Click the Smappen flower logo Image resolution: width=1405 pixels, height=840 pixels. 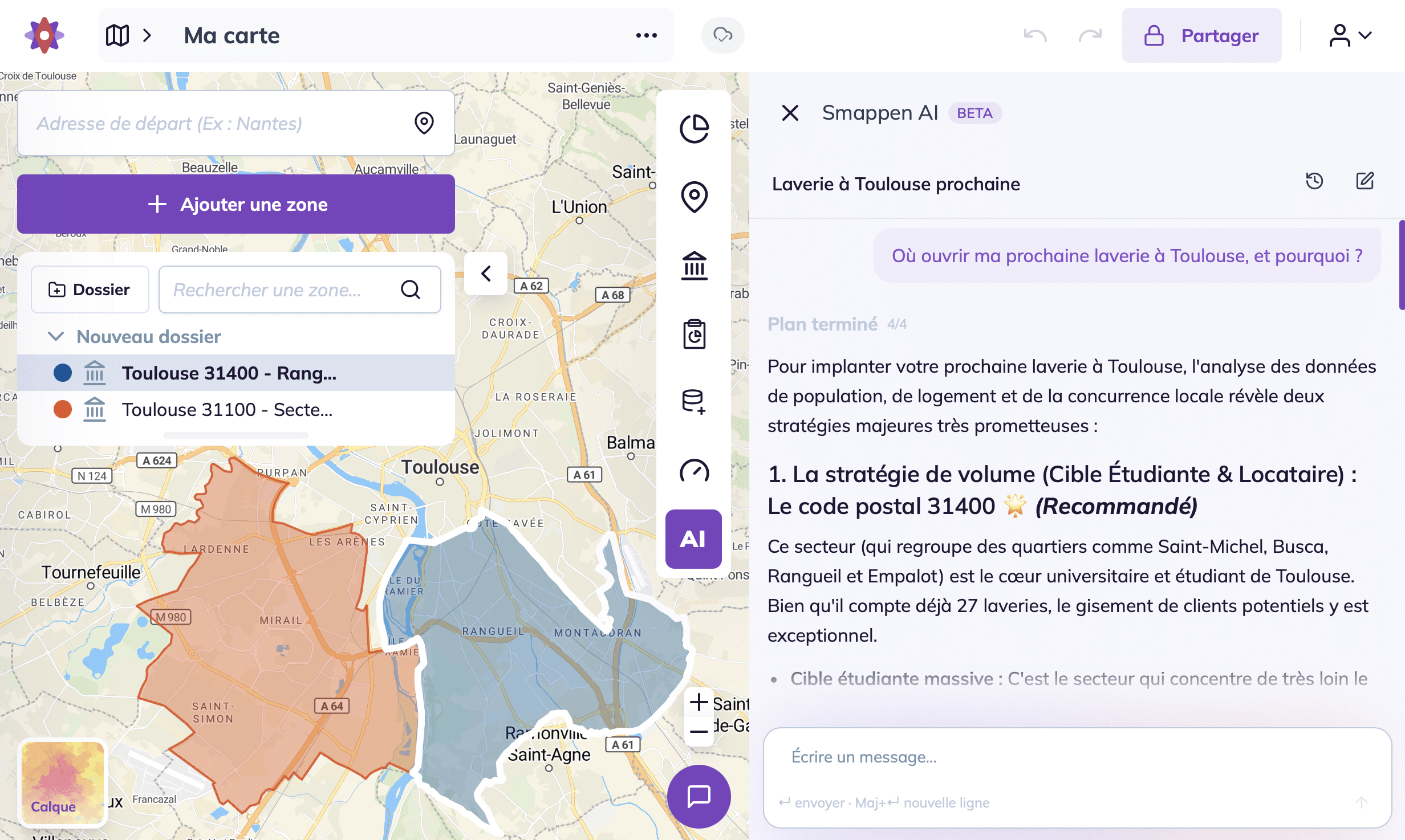(44, 35)
